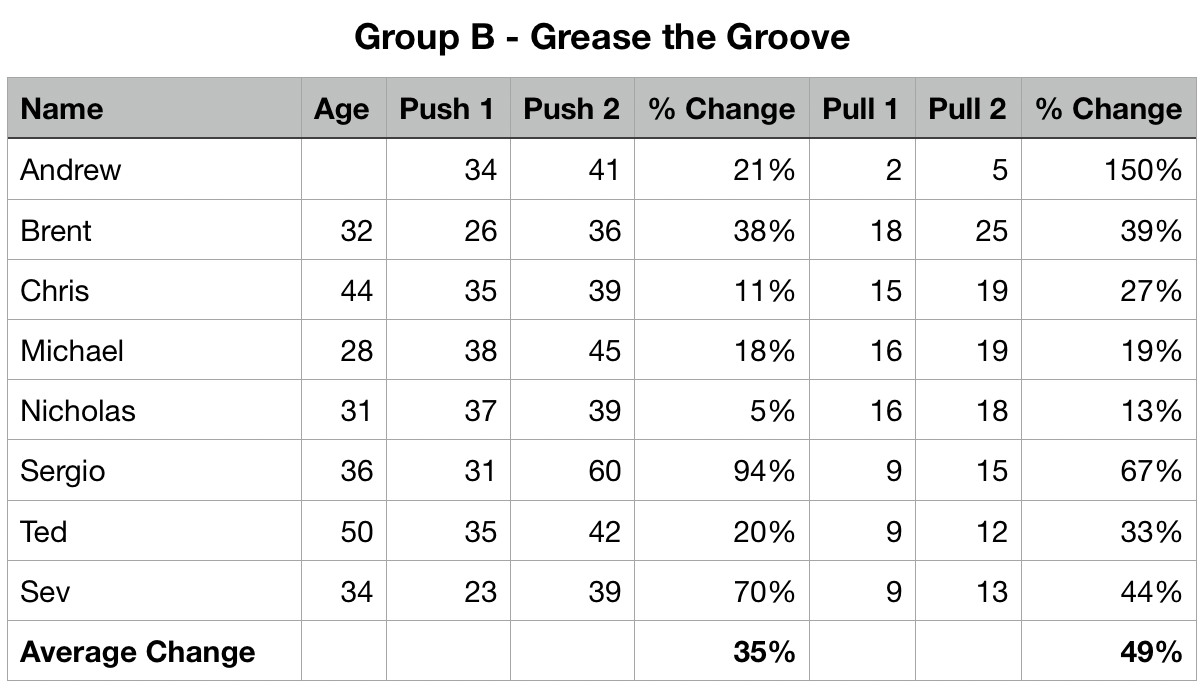The image size is (1202, 686).
Task: Click the Andrew name cell
Action: click(71, 170)
